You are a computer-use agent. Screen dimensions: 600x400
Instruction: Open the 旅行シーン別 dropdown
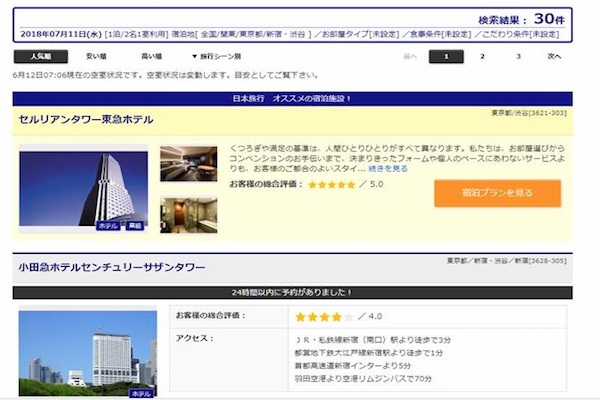[x=217, y=57]
